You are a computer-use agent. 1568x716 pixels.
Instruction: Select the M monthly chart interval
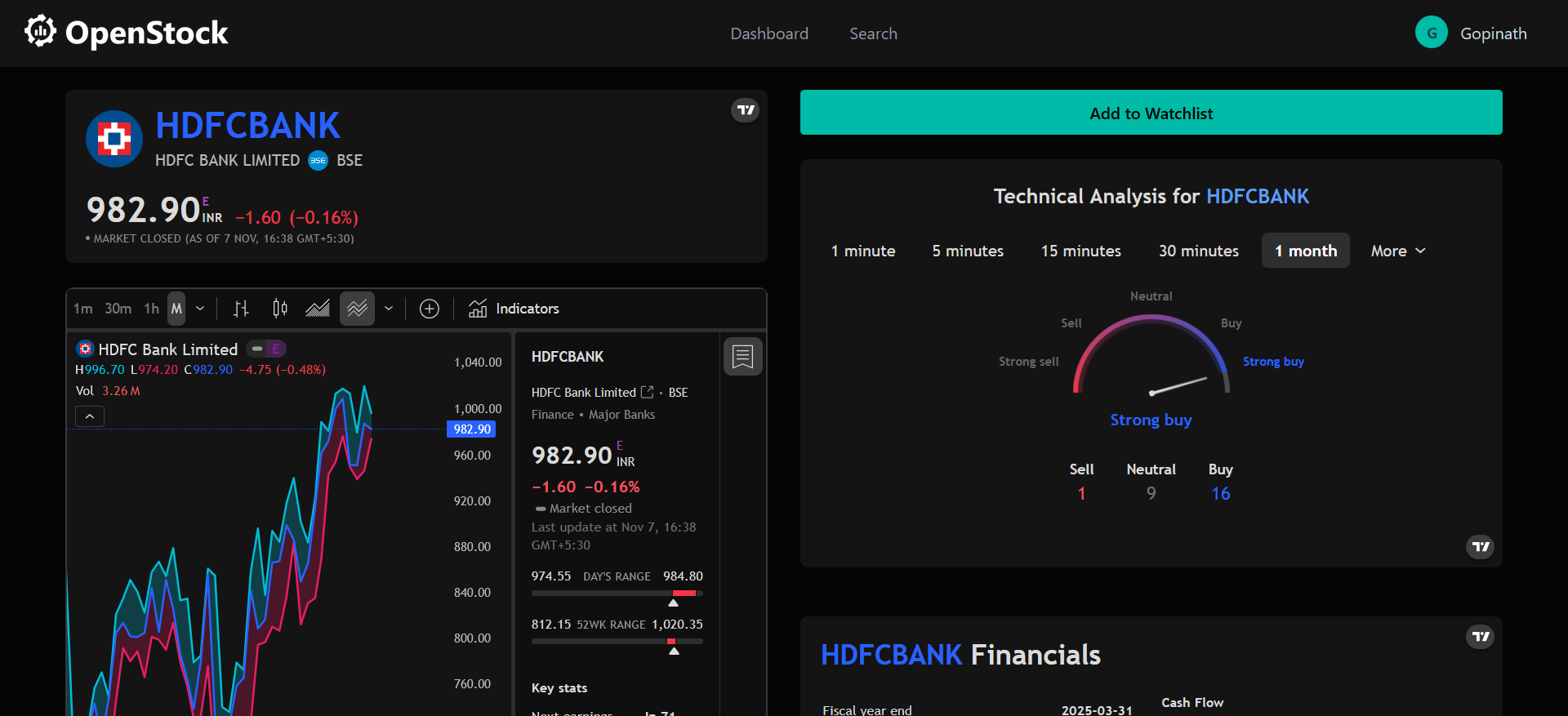[176, 309]
